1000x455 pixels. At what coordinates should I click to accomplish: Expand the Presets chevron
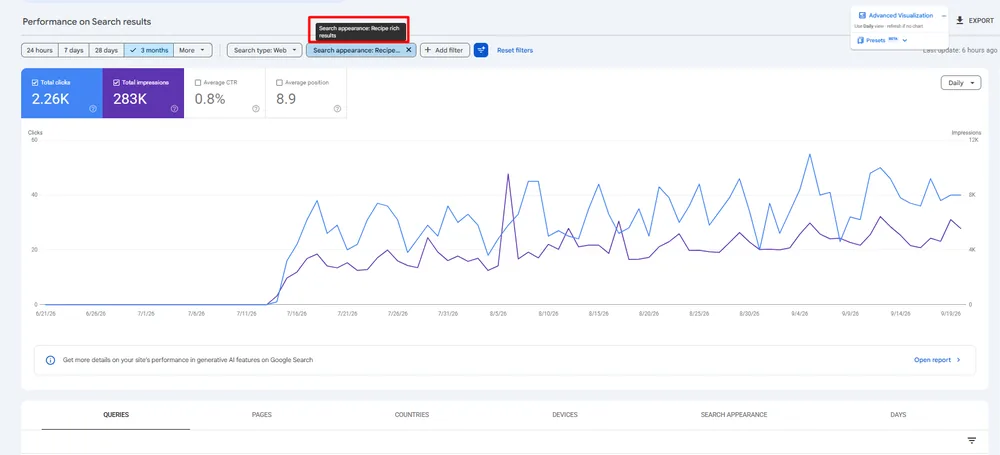tap(904, 40)
